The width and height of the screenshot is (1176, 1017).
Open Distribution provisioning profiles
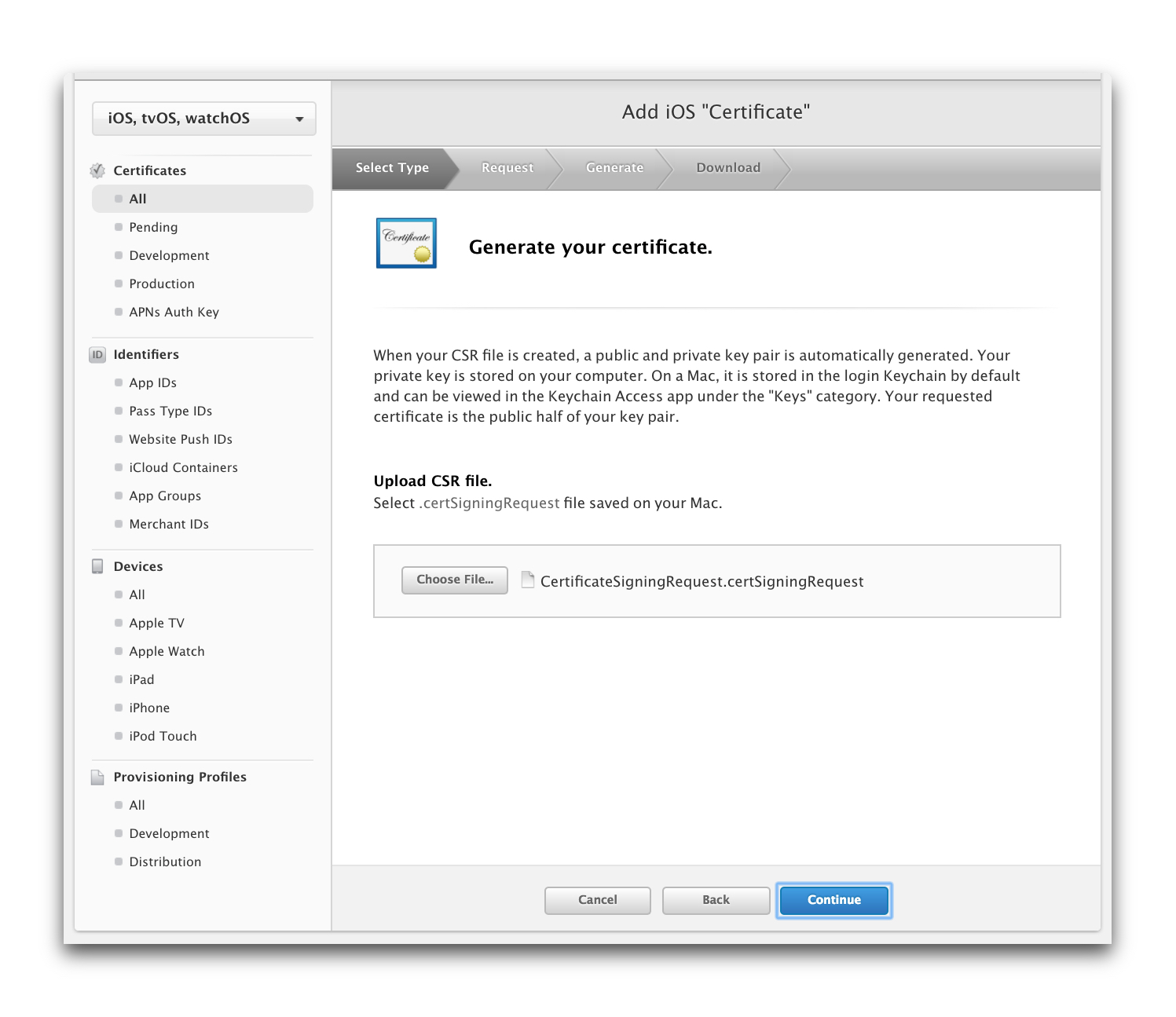(x=165, y=862)
